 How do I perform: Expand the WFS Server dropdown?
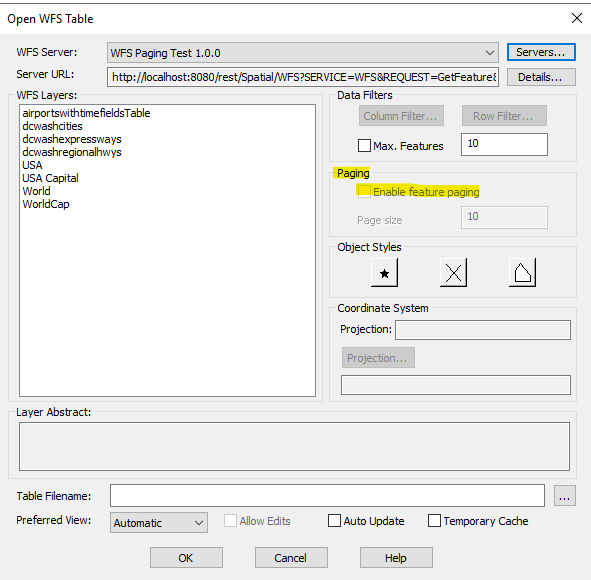click(x=303, y=52)
